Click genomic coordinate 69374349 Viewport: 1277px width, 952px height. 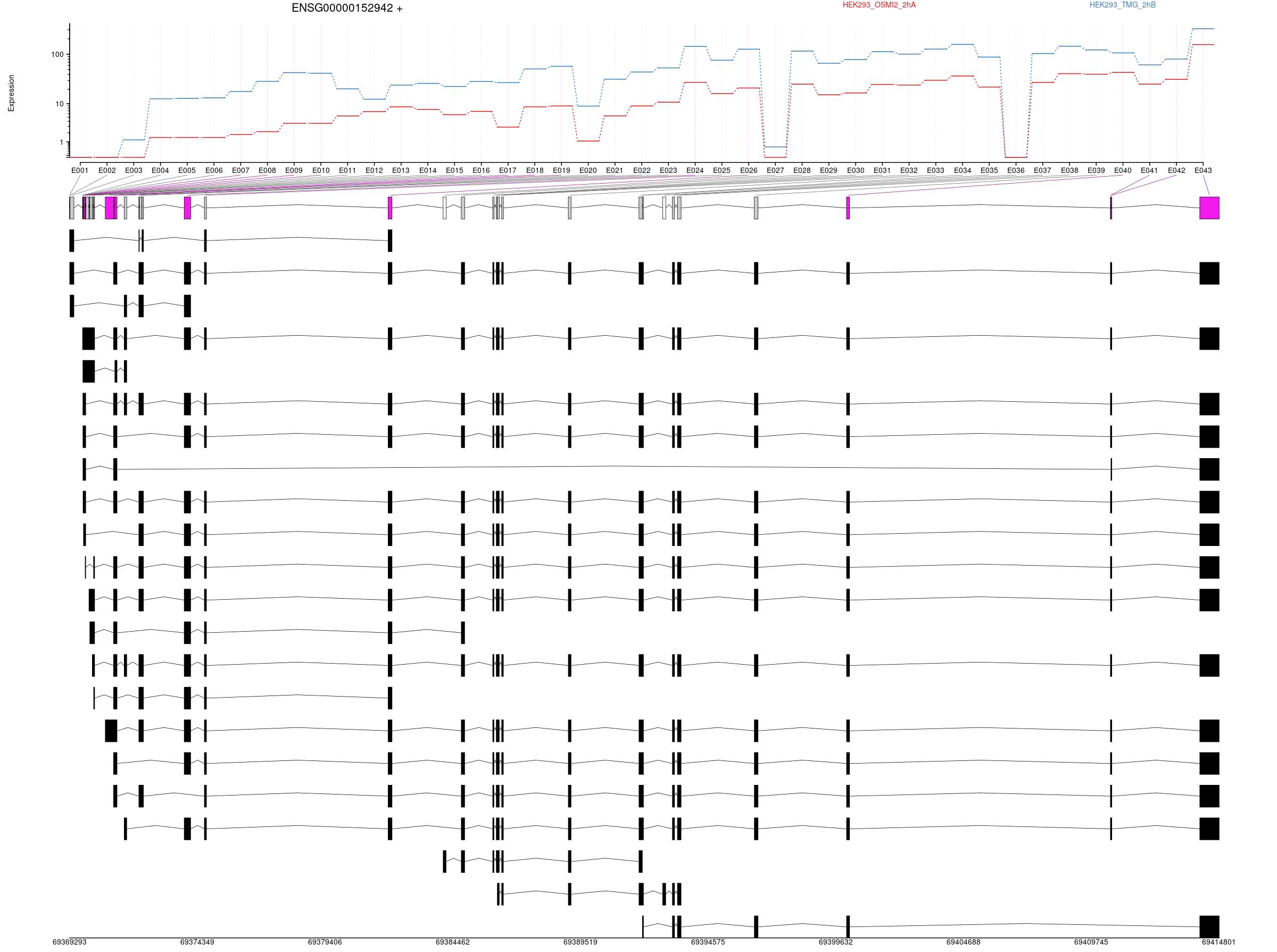197,942
